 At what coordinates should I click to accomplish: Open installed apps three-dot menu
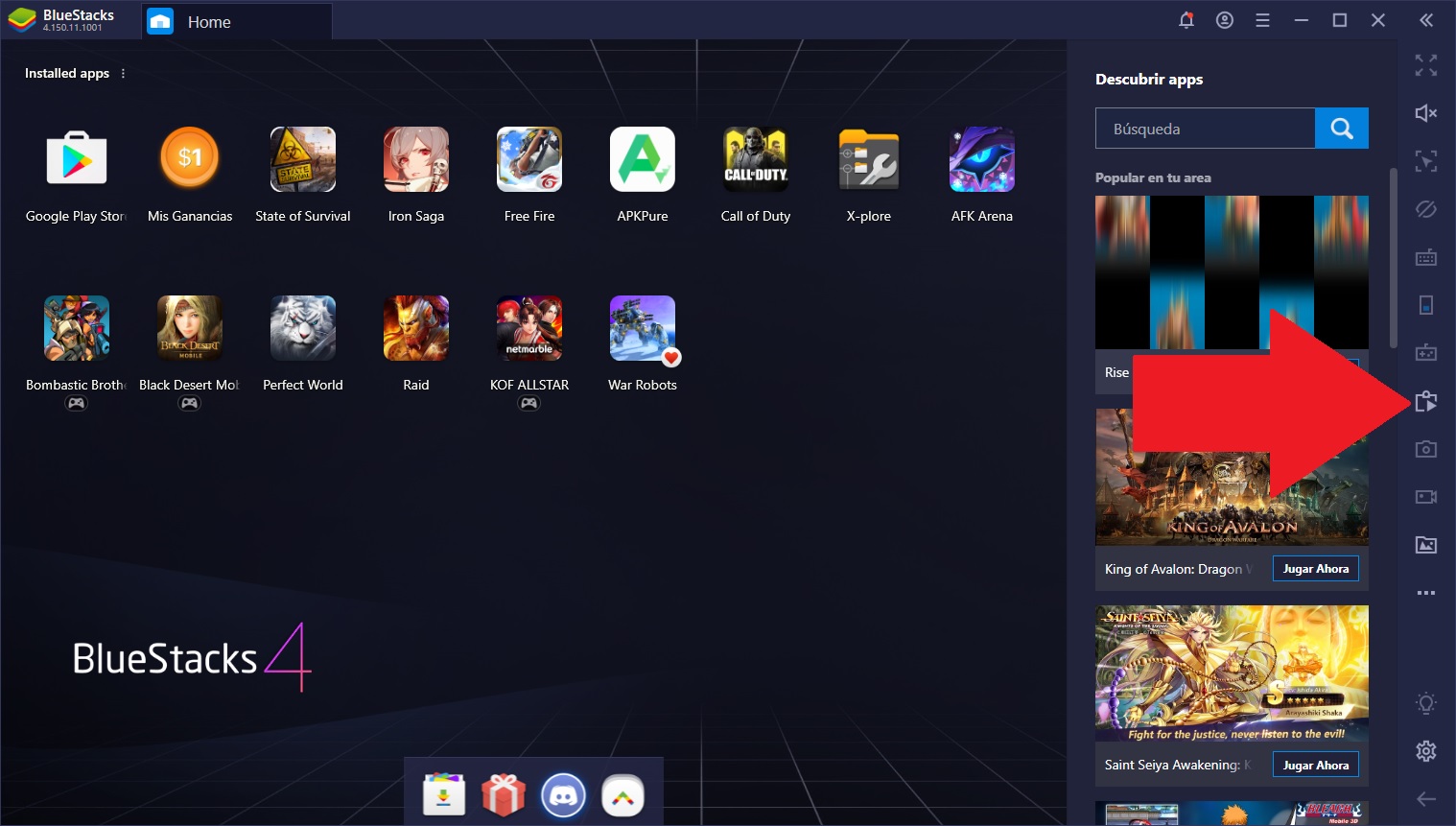[123, 73]
